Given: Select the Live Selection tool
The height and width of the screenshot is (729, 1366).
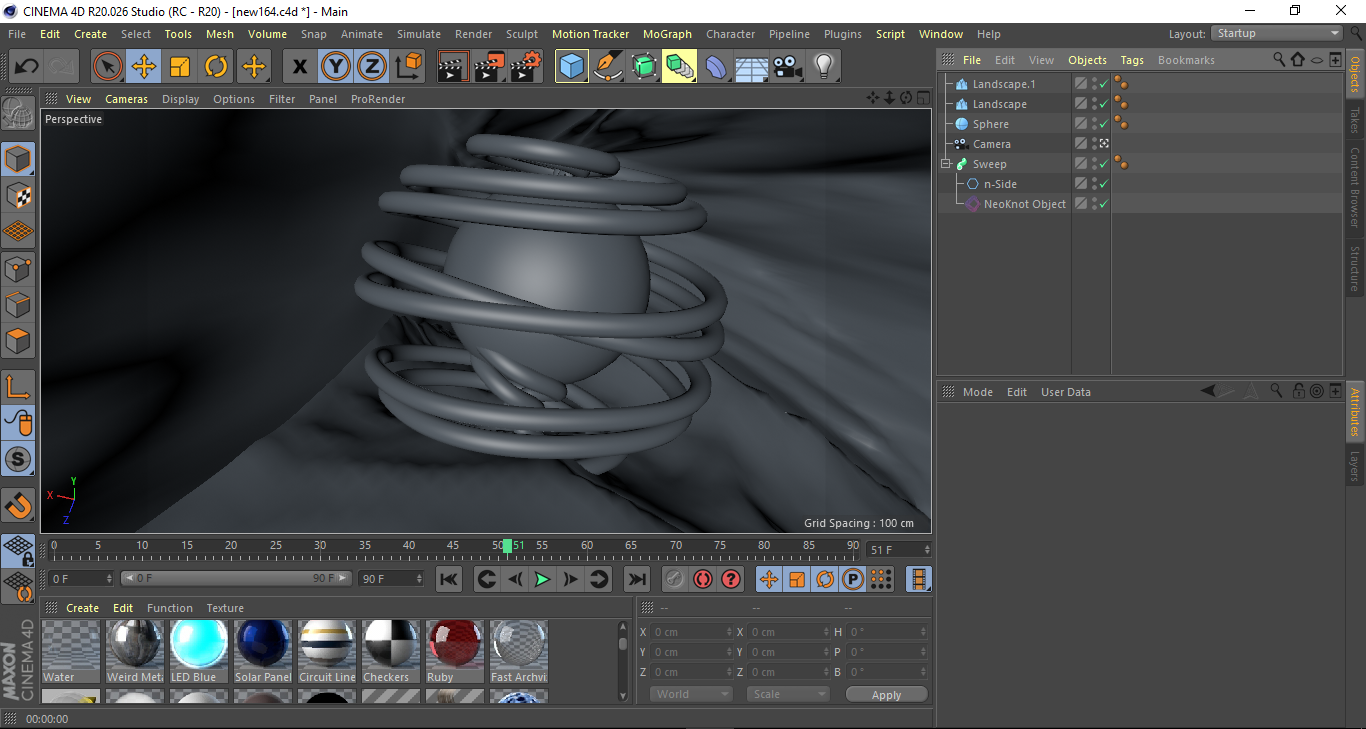Looking at the screenshot, I should tap(108, 67).
